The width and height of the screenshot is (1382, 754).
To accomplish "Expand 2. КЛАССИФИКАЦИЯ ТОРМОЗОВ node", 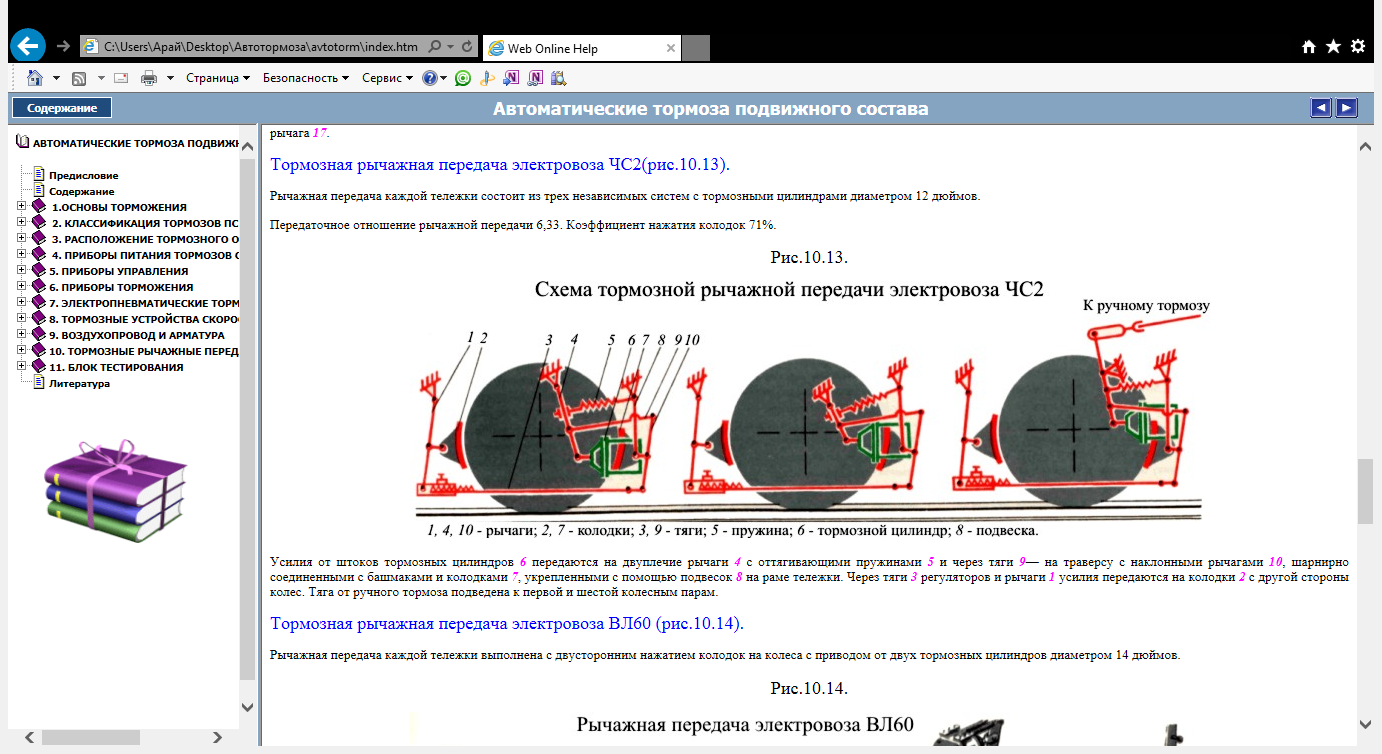I will (22, 223).
